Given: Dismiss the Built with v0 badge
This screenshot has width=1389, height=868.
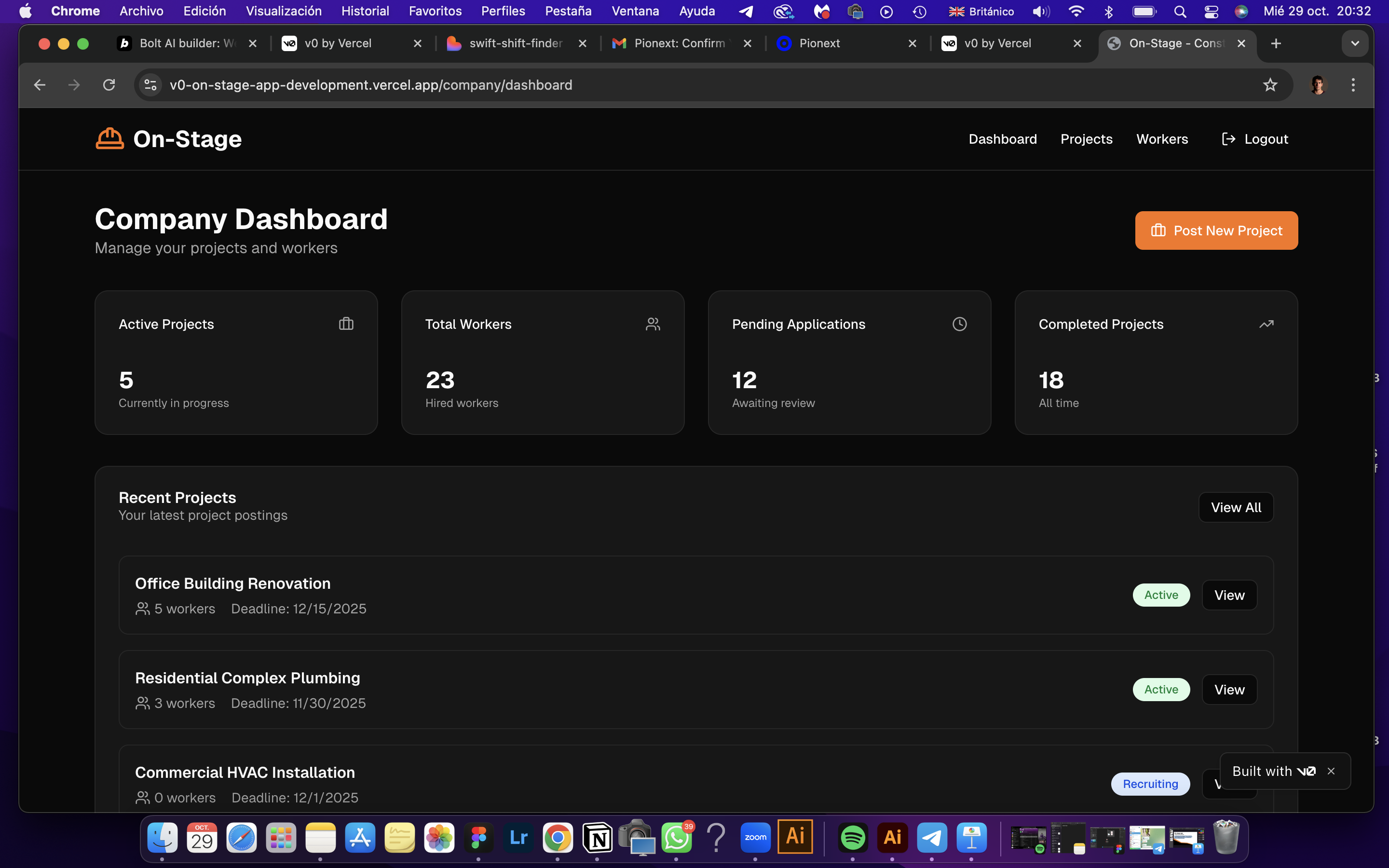Looking at the screenshot, I should (x=1331, y=772).
